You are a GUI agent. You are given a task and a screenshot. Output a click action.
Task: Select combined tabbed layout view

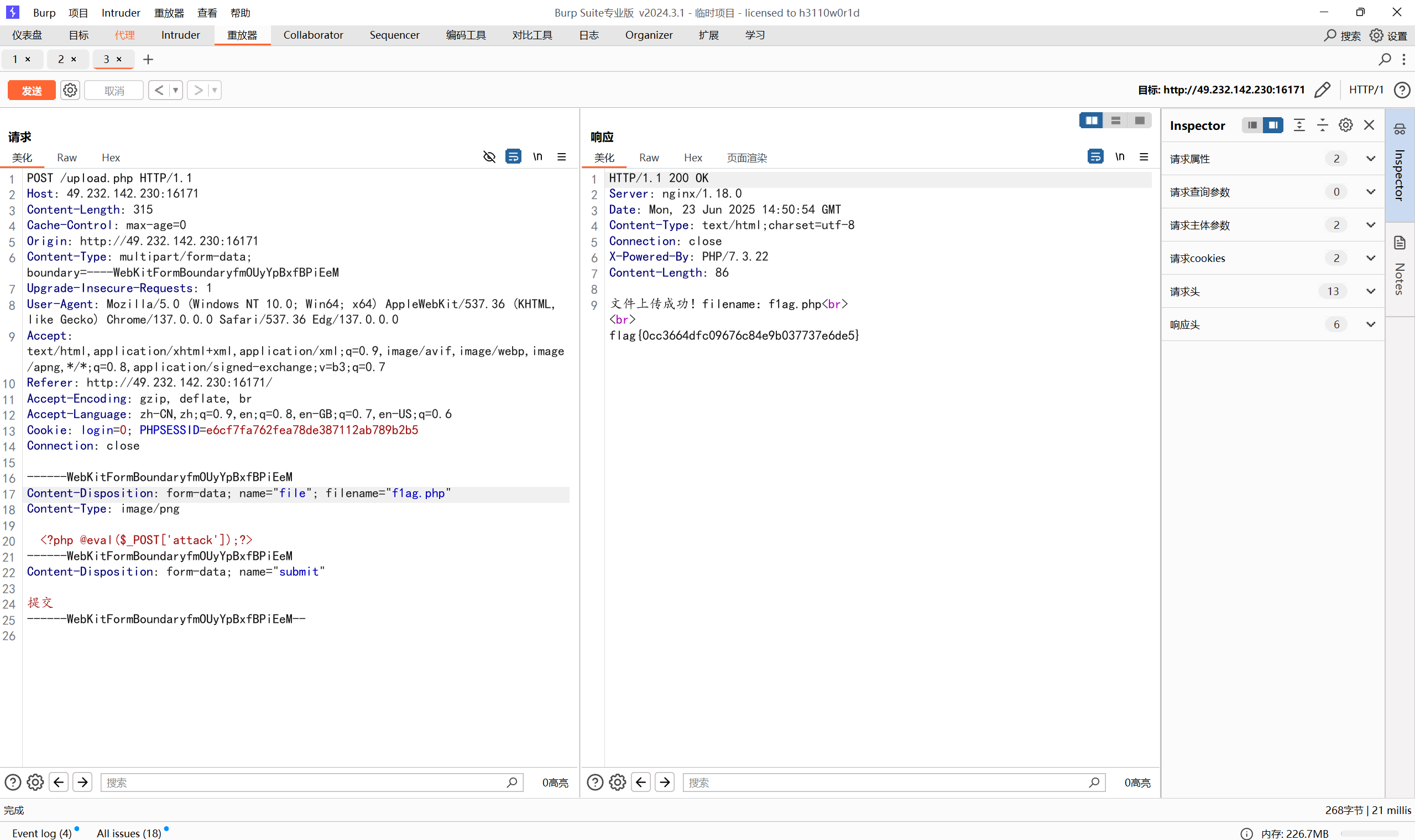coord(1139,120)
